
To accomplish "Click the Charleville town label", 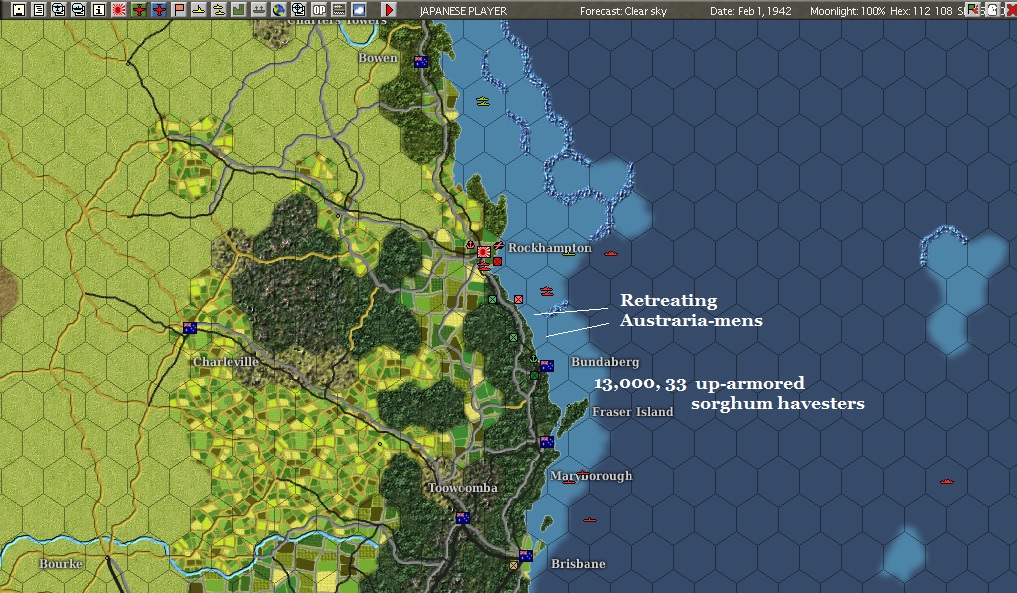I will [x=226, y=361].
